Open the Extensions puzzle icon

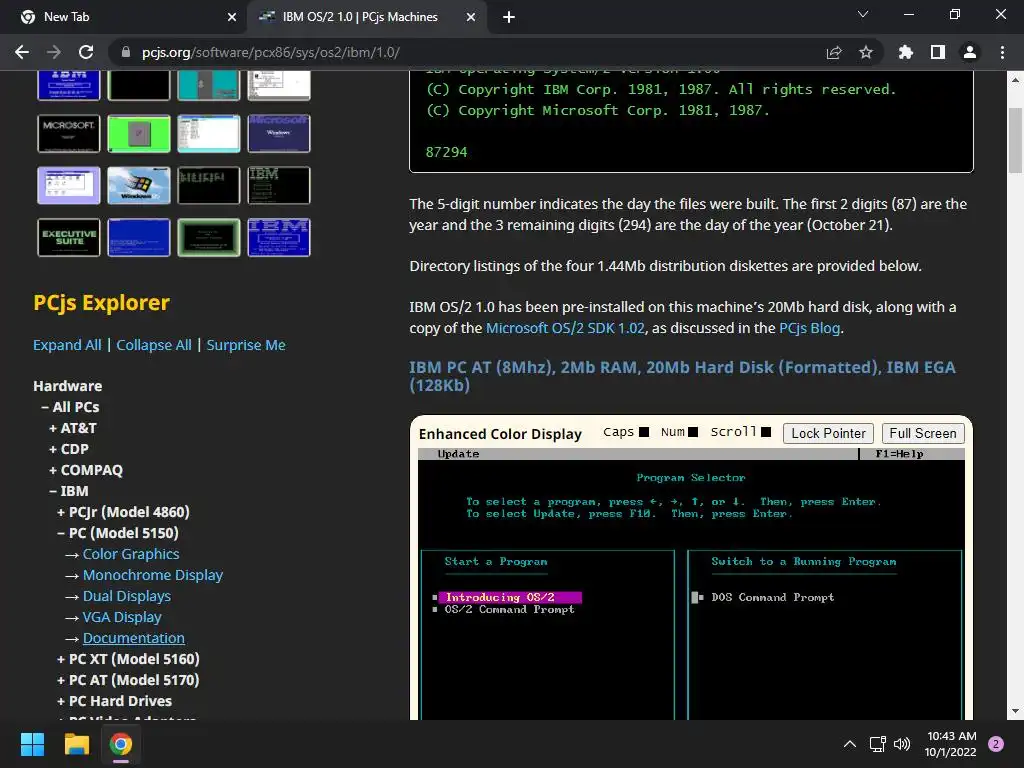click(x=906, y=52)
